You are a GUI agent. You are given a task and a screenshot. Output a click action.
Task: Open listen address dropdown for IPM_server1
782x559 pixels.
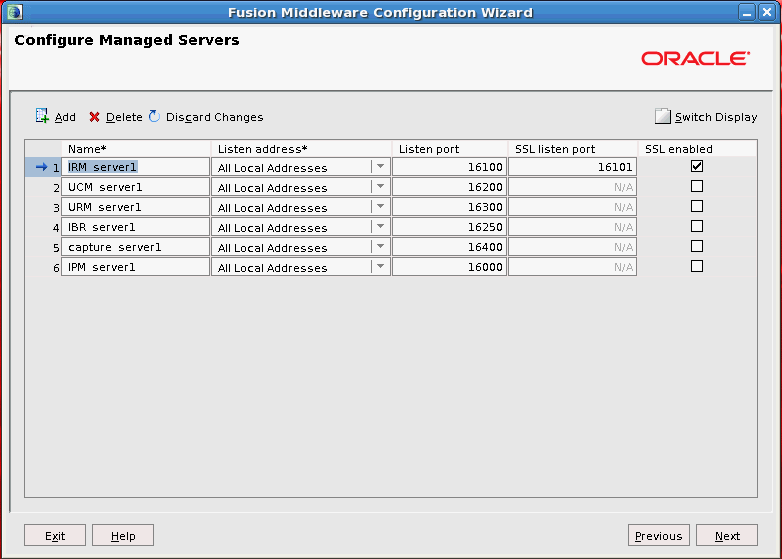click(x=381, y=267)
